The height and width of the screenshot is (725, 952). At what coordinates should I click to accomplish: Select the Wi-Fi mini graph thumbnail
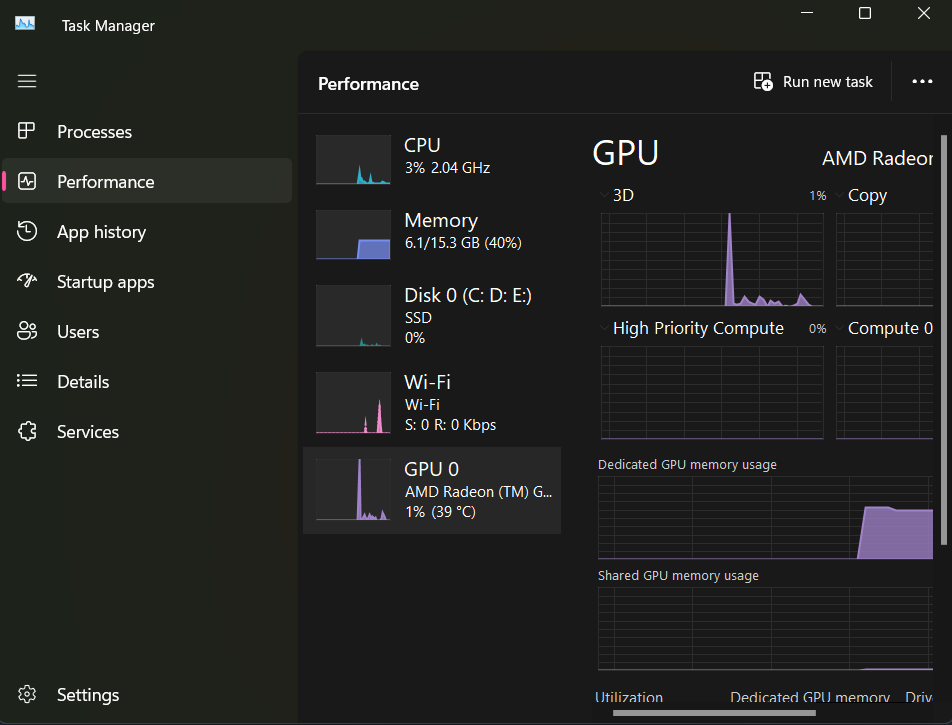(353, 403)
